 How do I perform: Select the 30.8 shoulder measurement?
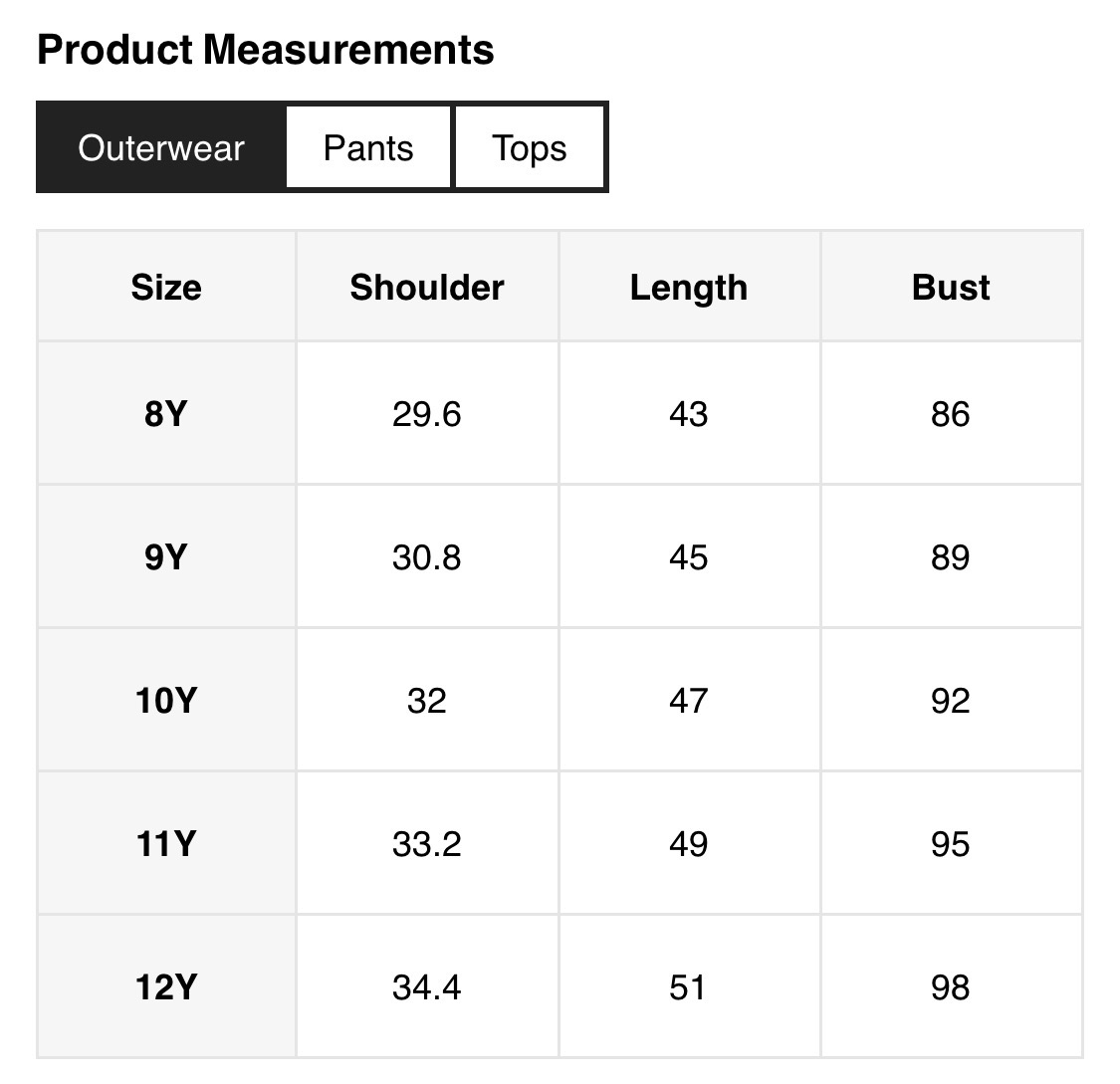coord(427,557)
